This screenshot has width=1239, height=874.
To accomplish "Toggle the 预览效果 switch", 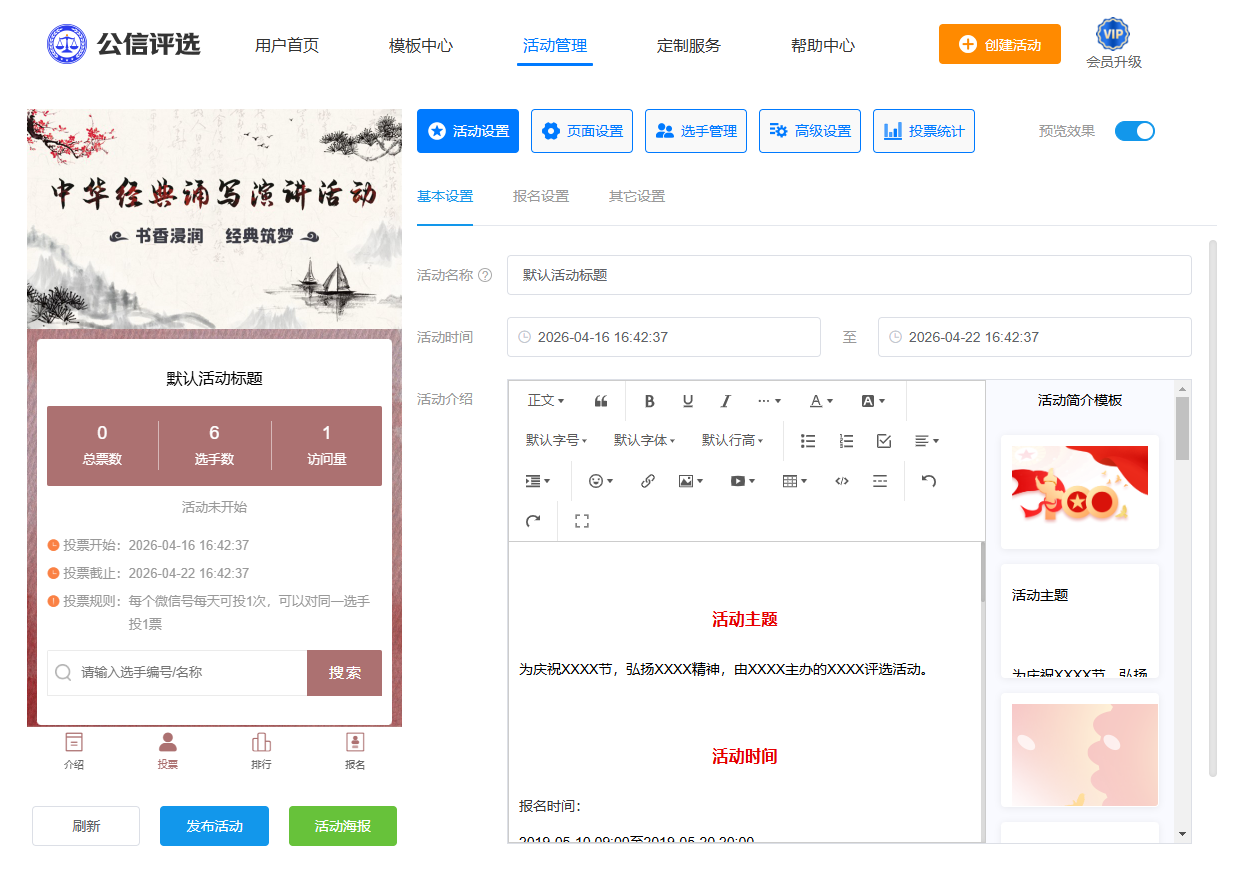I will 1135,131.
